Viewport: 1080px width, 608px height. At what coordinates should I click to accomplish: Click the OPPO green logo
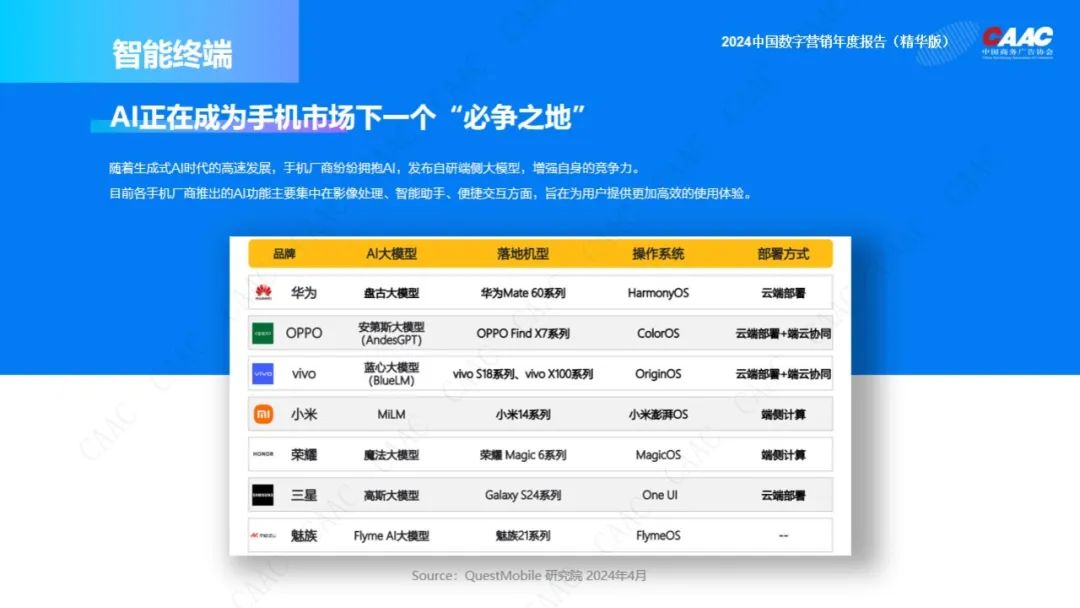pos(262,333)
